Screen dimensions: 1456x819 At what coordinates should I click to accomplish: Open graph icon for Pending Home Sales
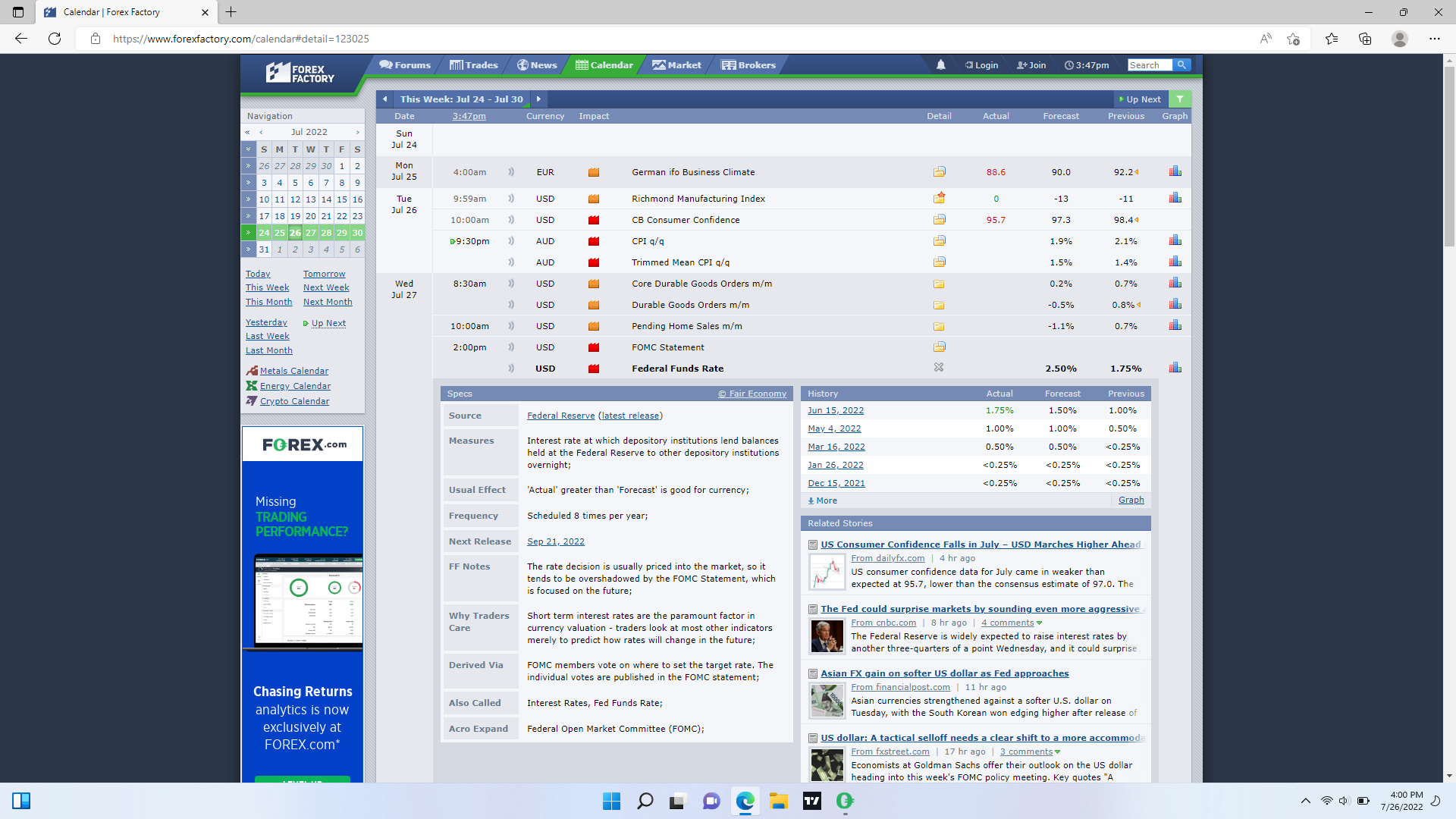coord(1175,325)
